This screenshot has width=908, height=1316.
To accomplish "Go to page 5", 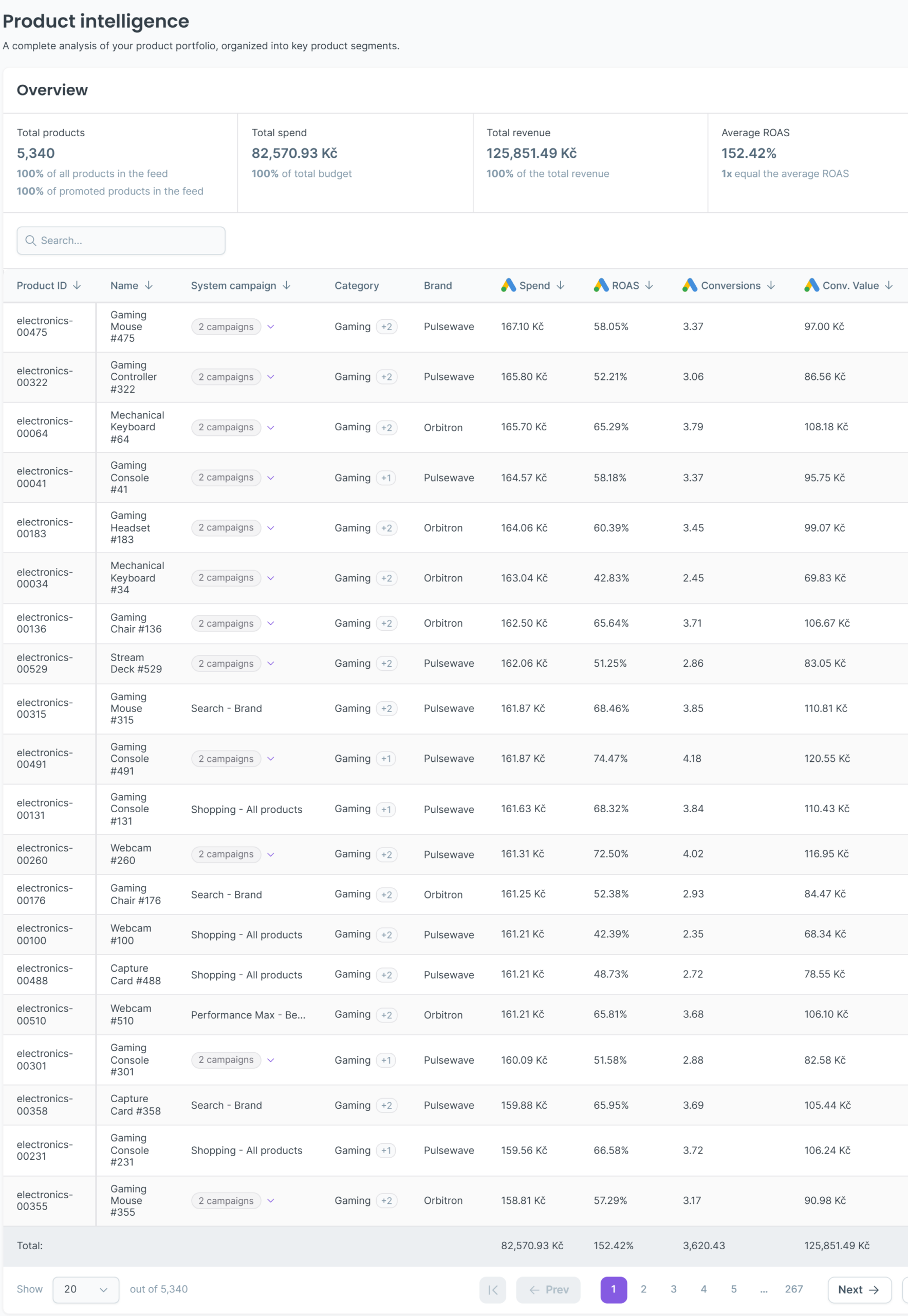I will click(734, 1289).
